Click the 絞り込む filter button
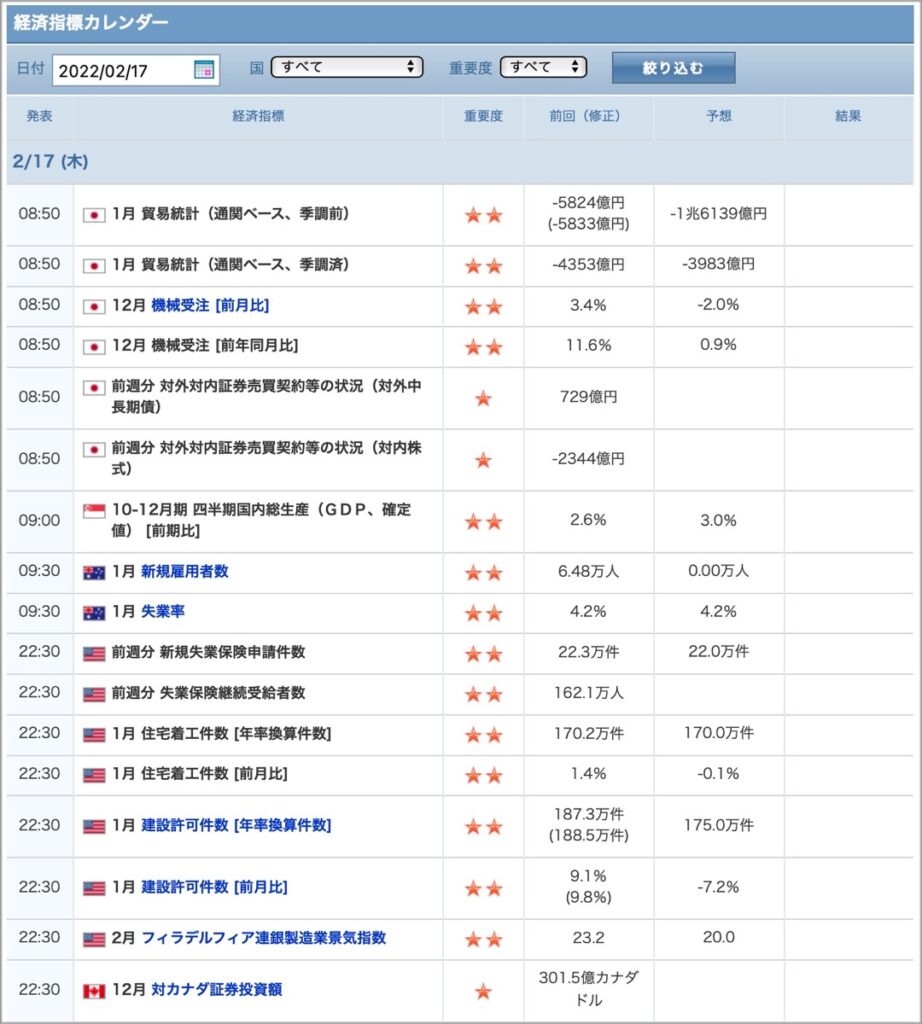 [x=673, y=68]
